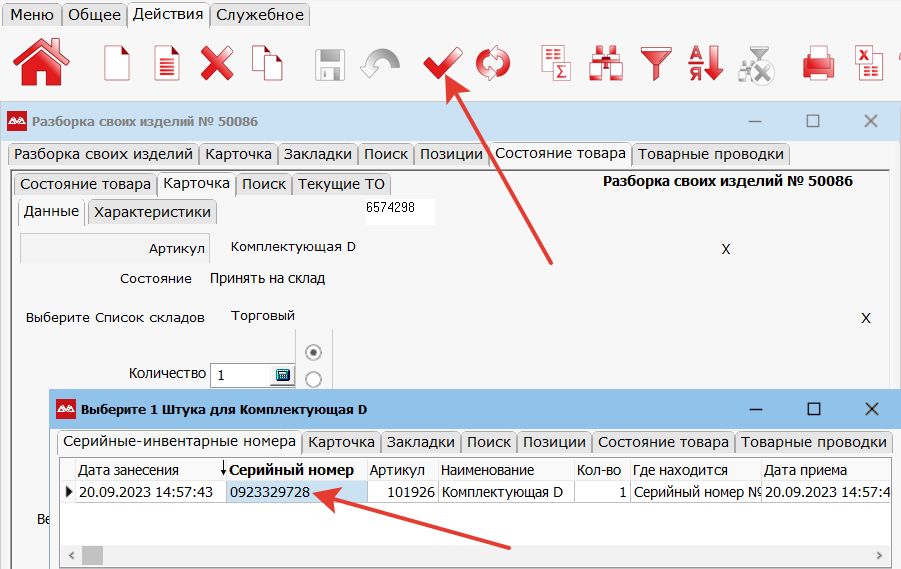Click the red X delete icon

coord(217,63)
